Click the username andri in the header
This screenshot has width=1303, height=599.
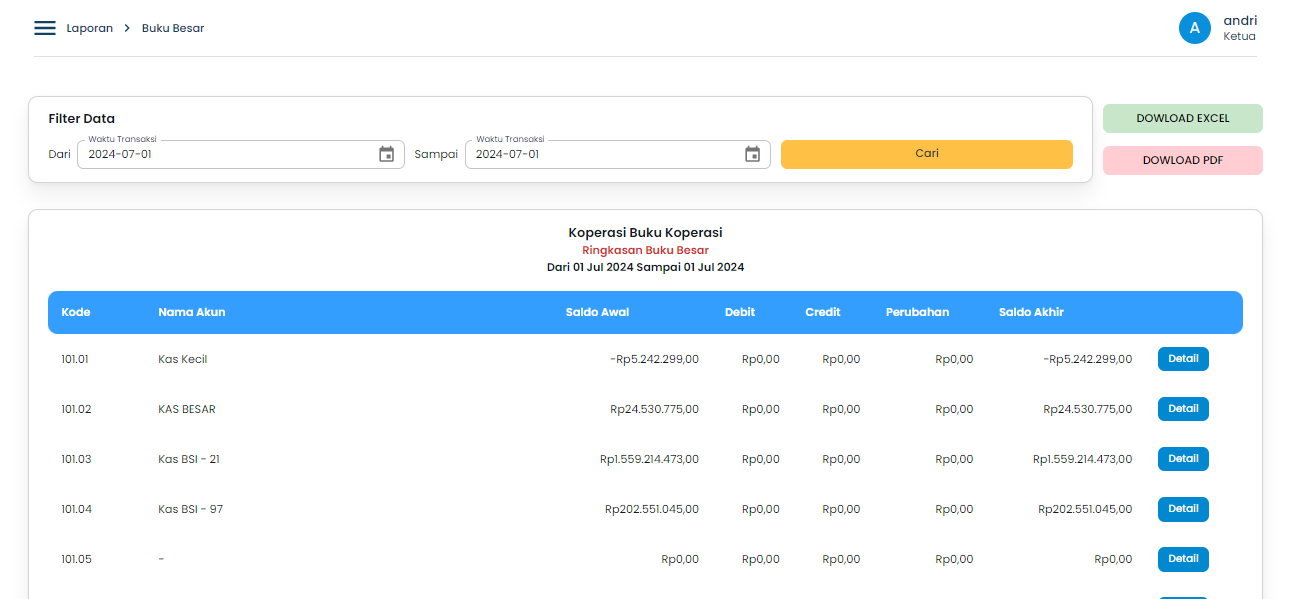tap(1240, 19)
